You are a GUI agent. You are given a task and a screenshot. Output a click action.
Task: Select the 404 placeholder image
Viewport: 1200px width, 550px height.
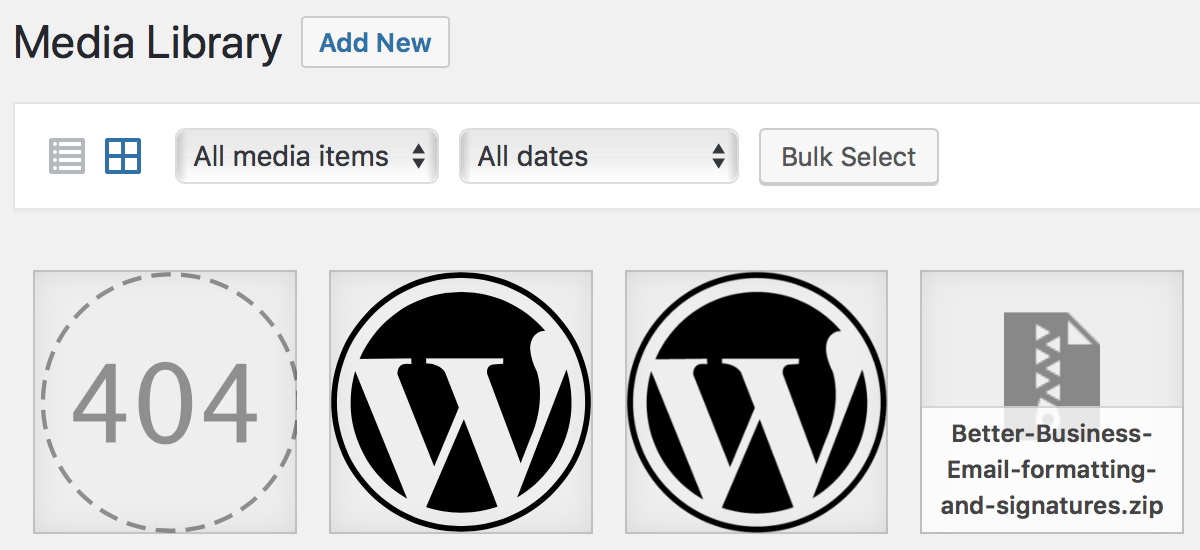click(165, 401)
